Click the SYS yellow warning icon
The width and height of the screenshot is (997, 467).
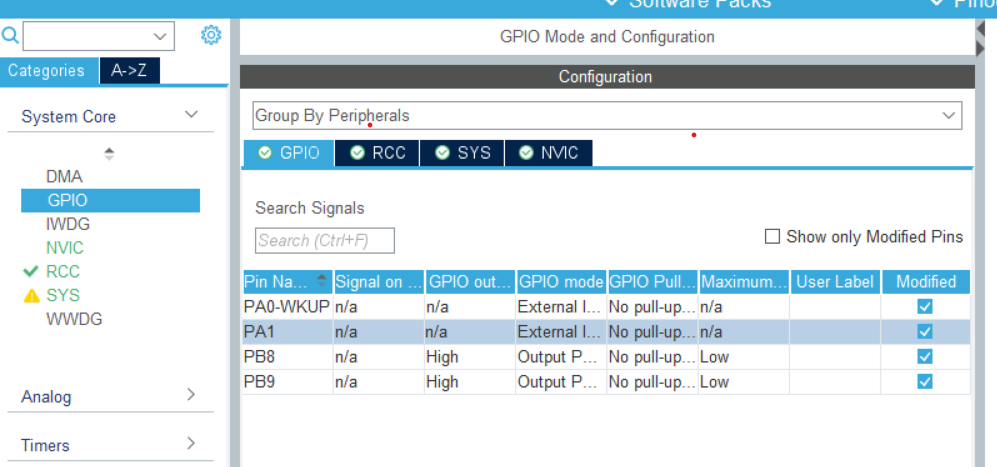pyautogui.click(x=31, y=296)
